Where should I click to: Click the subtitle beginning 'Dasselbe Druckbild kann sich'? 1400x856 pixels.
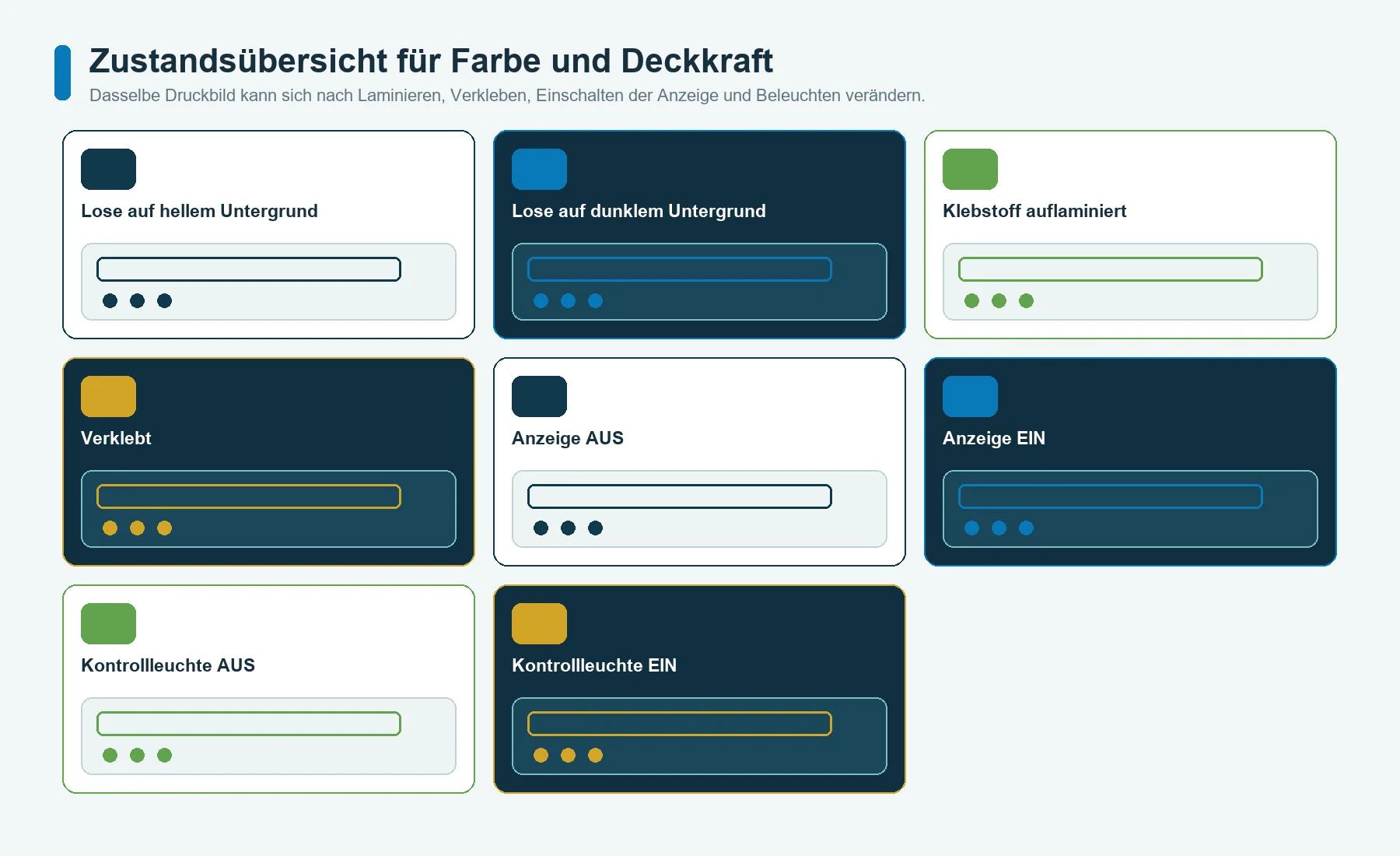point(507,96)
